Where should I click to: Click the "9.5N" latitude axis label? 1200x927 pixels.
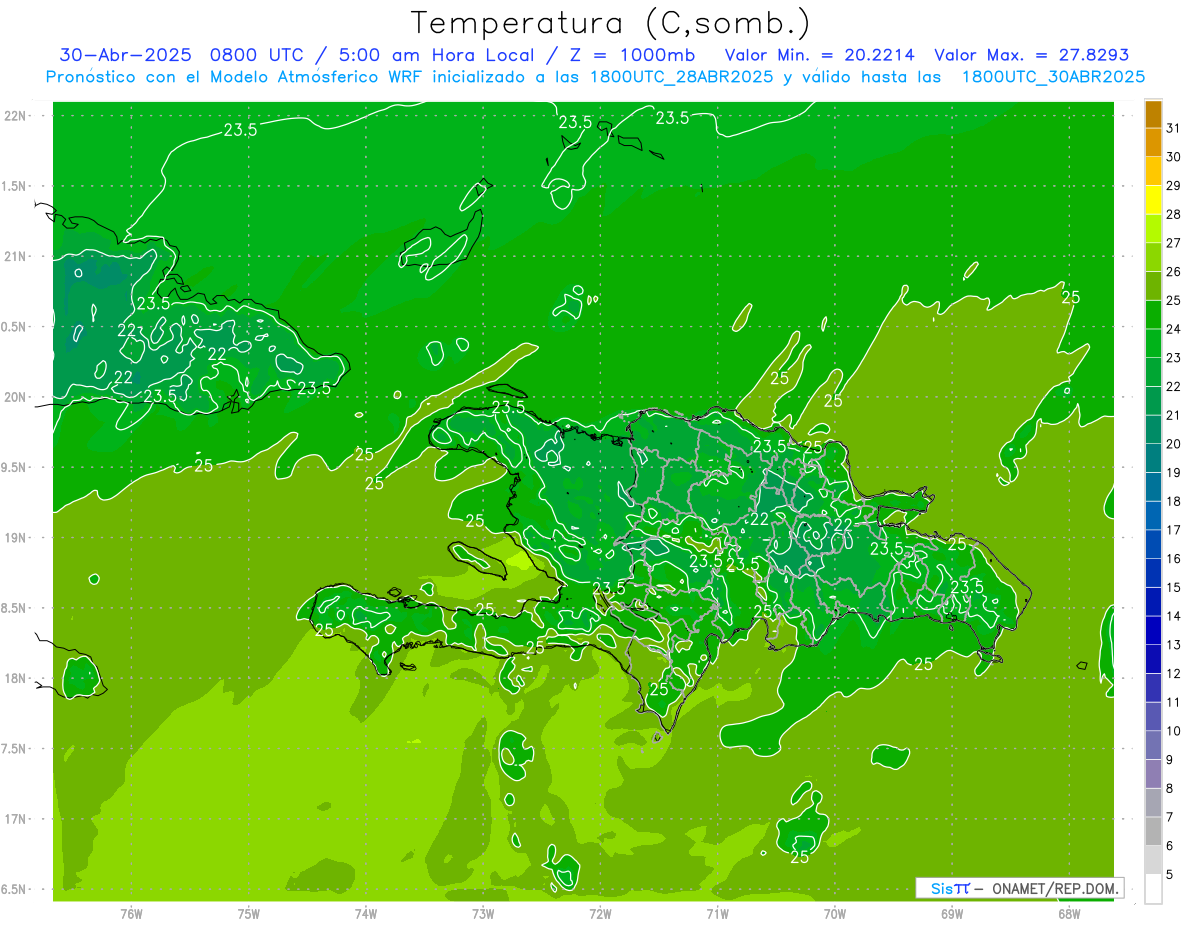(15, 468)
